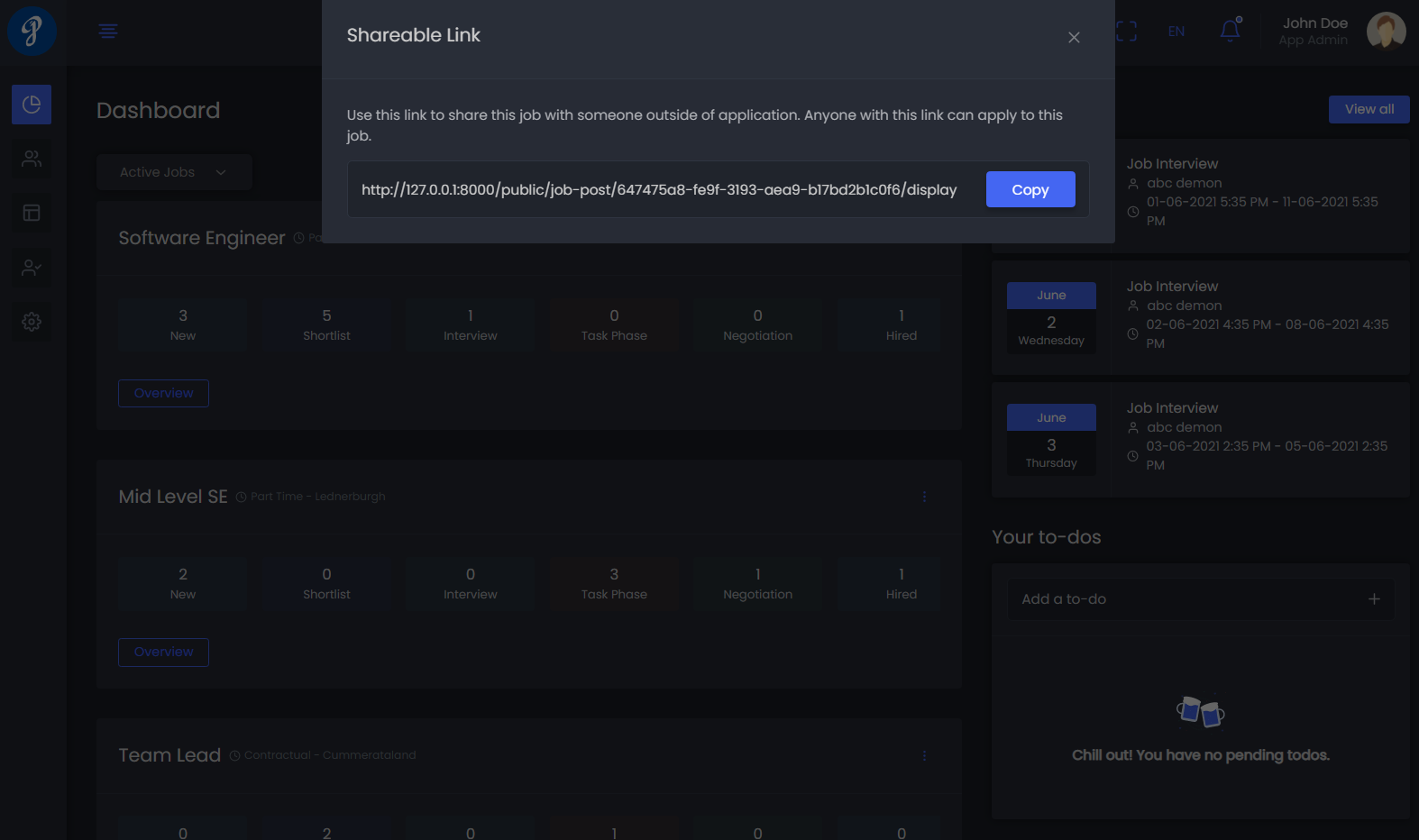The image size is (1419, 840).
Task: Toggle fullscreen mode icon
Action: tap(1126, 31)
